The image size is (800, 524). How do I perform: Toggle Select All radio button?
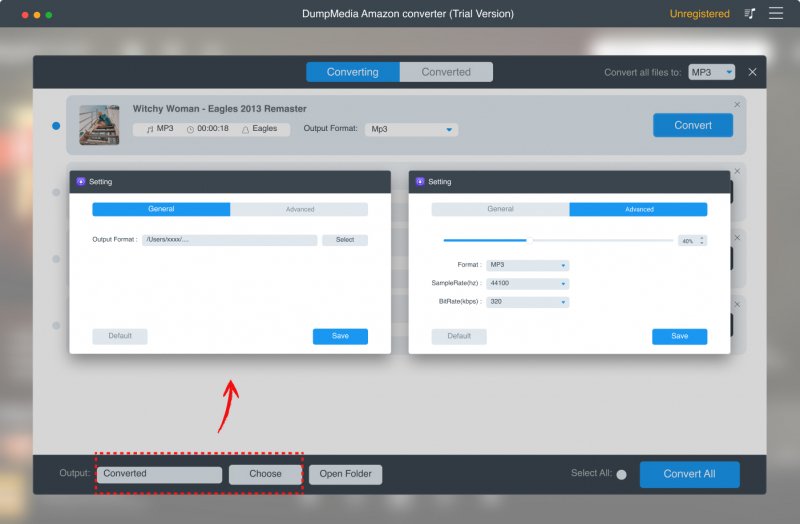click(621, 475)
